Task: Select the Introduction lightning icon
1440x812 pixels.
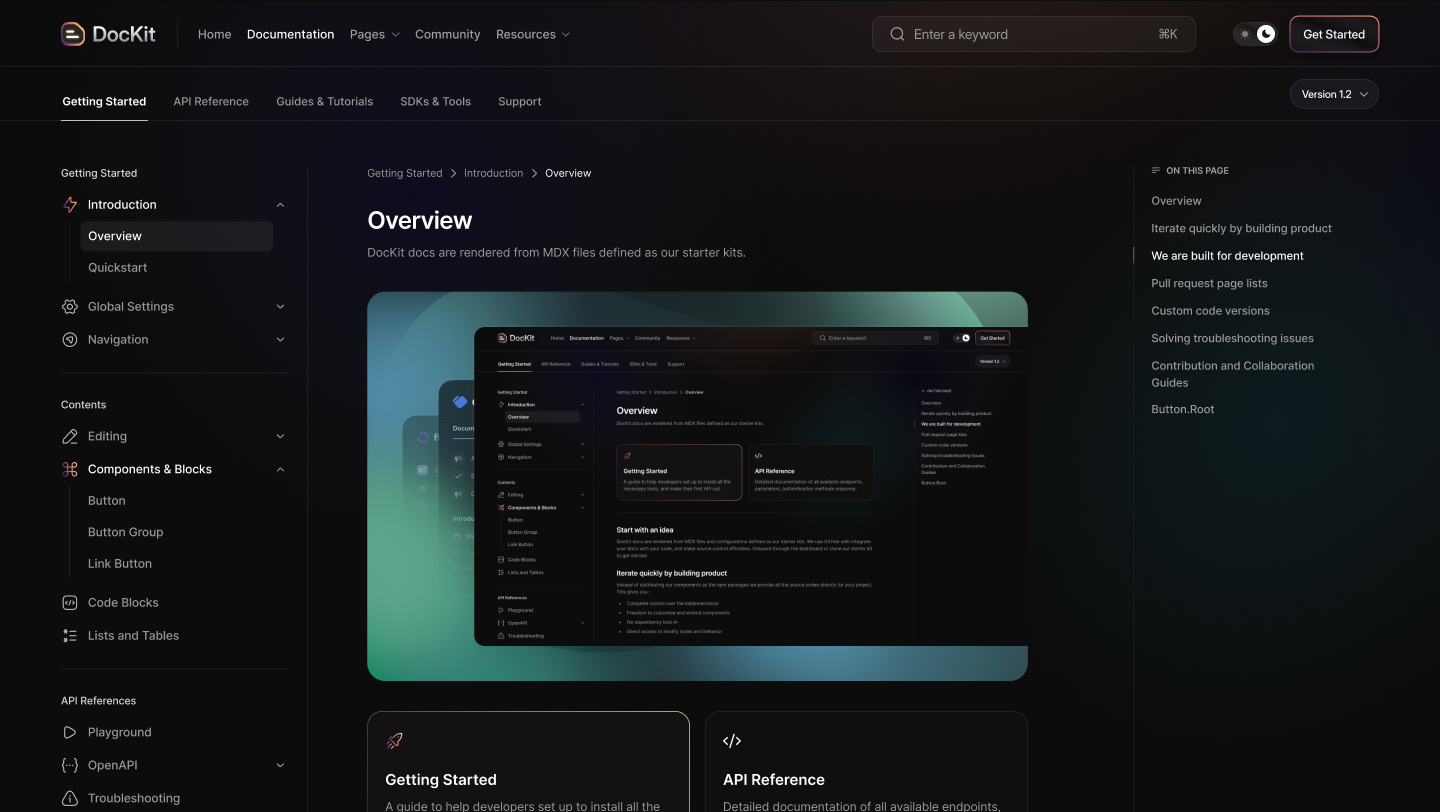Action: pyautogui.click(x=70, y=204)
